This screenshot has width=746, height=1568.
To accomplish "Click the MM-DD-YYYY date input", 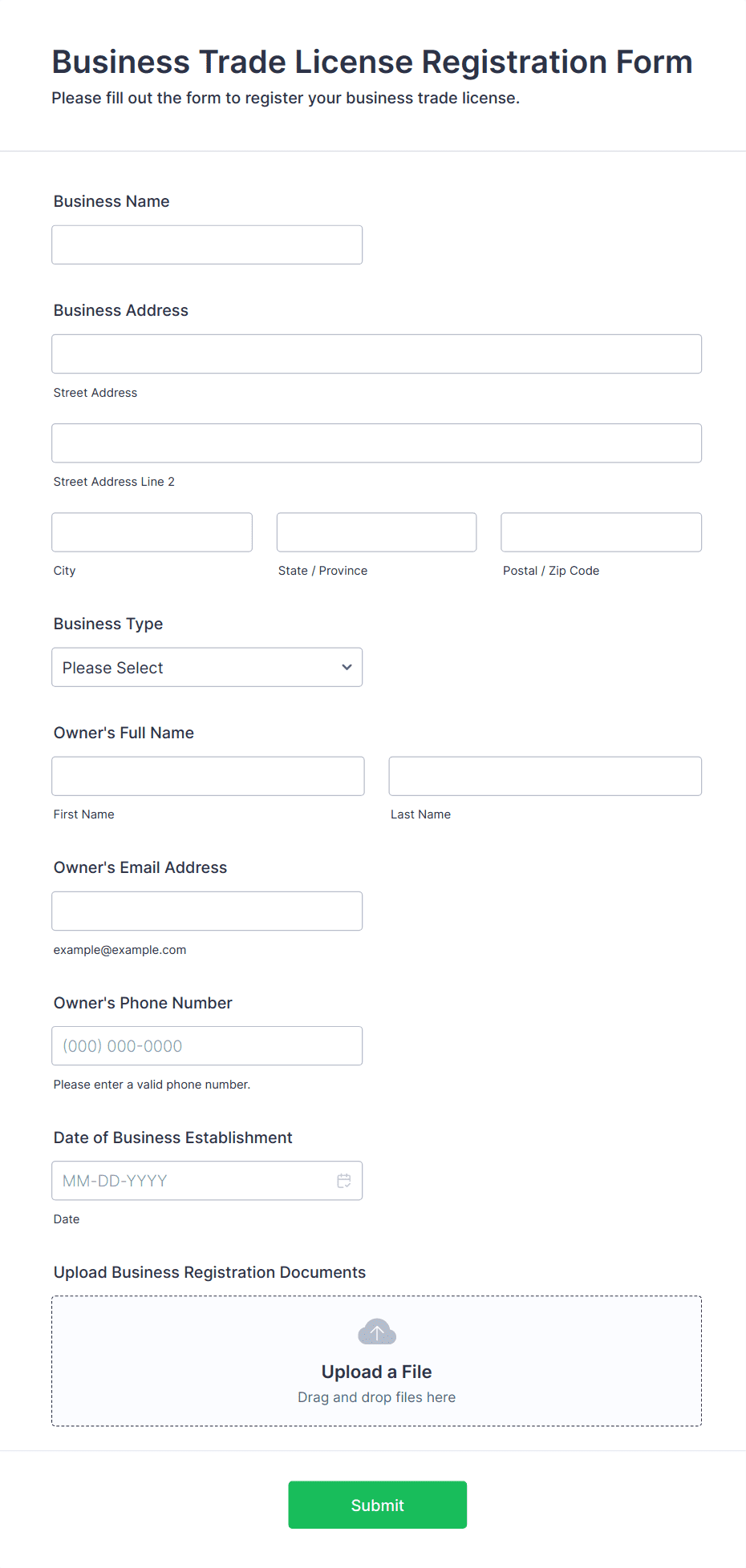I will (x=193, y=1181).
